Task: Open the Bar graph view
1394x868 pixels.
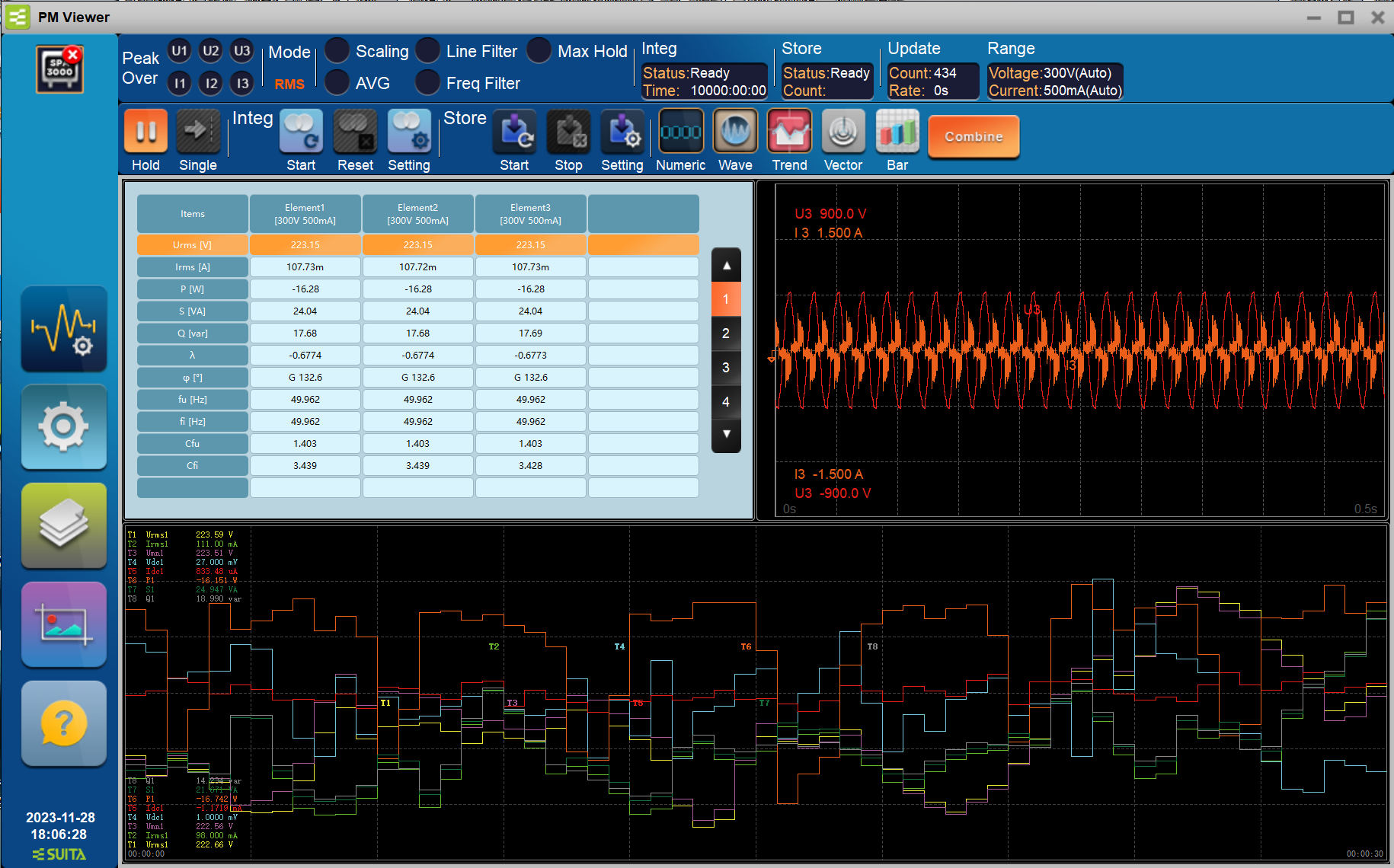Action: tap(897, 132)
